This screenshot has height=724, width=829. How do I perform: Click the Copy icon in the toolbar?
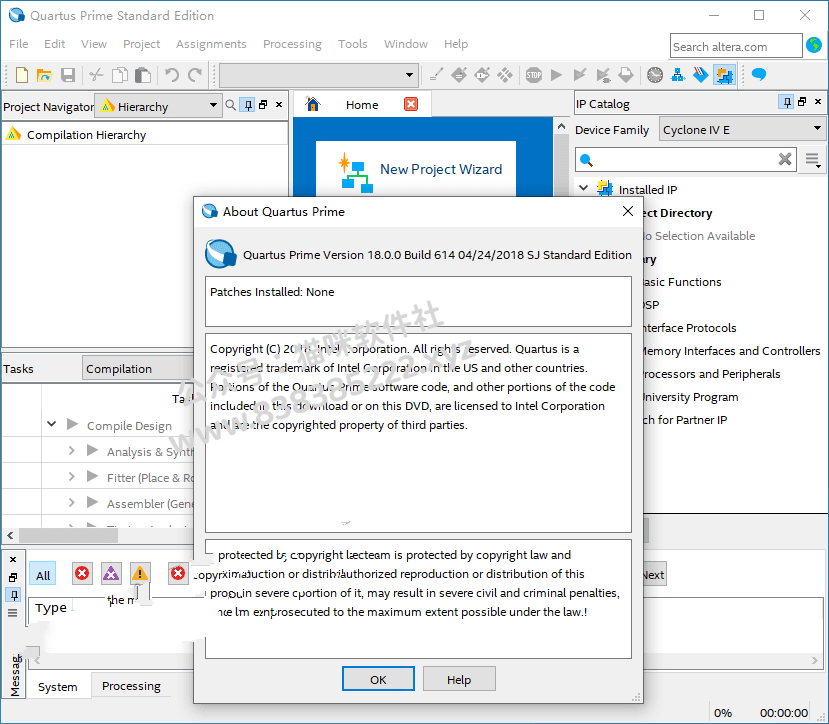pos(119,75)
